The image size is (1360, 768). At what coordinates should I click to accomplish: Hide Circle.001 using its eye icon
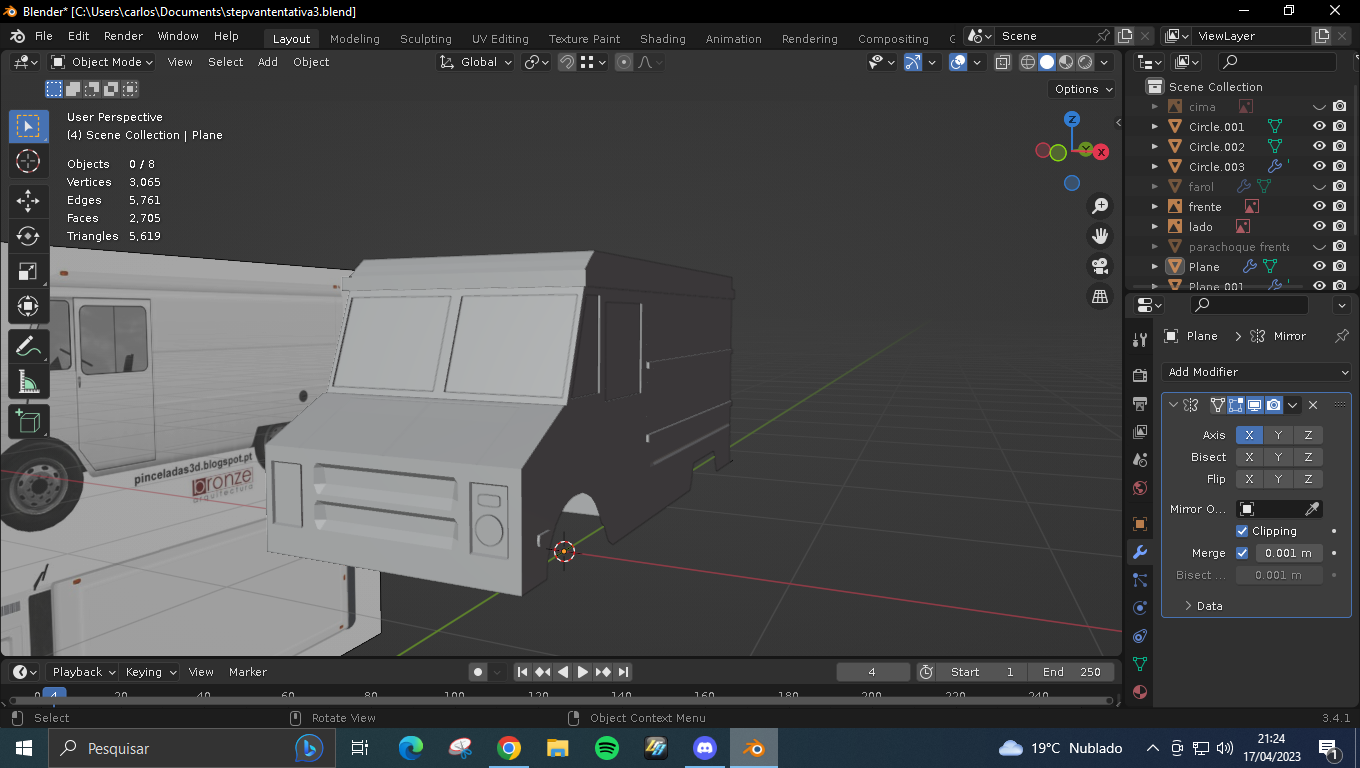coord(1319,127)
